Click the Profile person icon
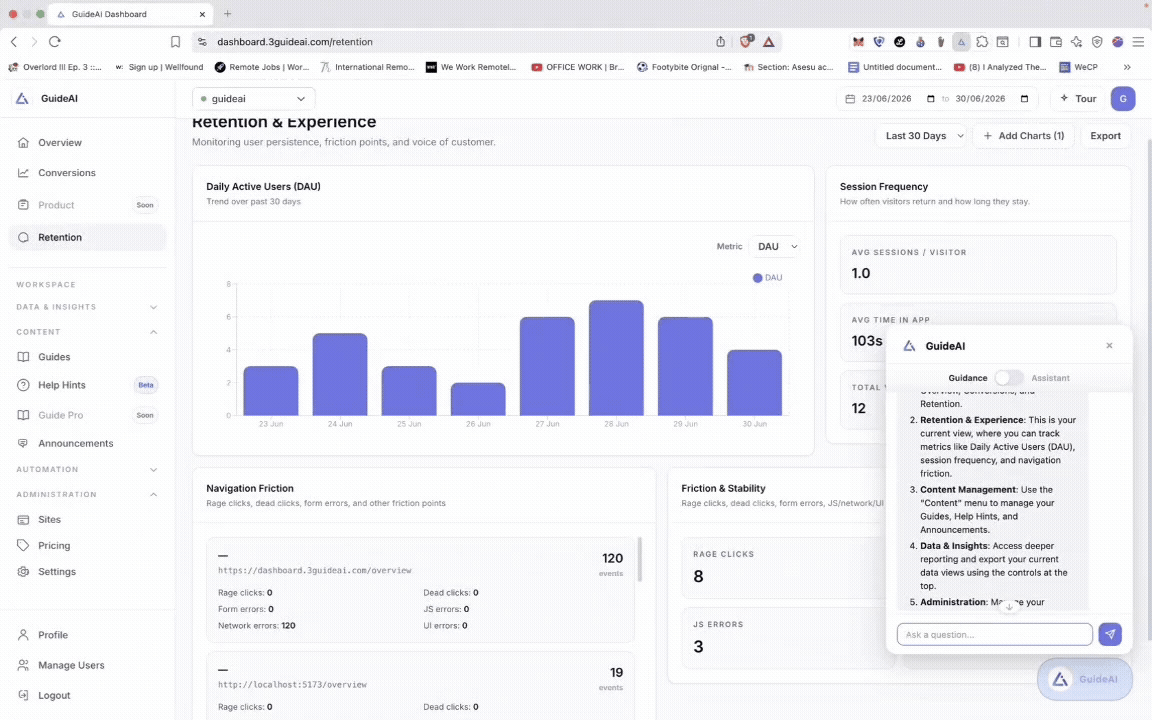 (24, 635)
